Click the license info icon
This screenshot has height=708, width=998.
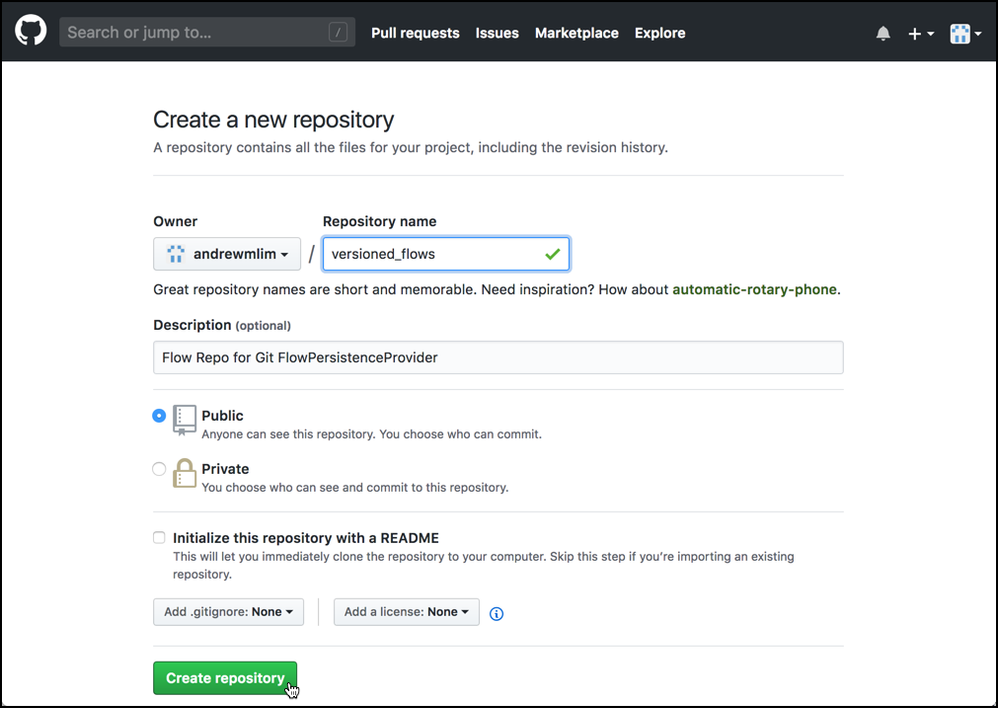(x=496, y=613)
